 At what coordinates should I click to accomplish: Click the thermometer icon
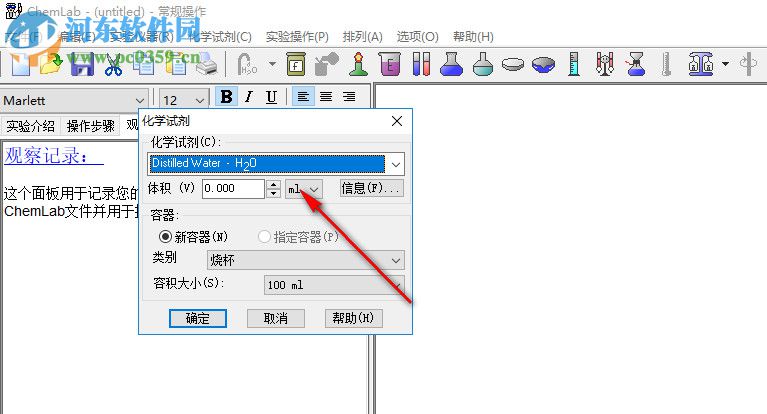(666, 64)
